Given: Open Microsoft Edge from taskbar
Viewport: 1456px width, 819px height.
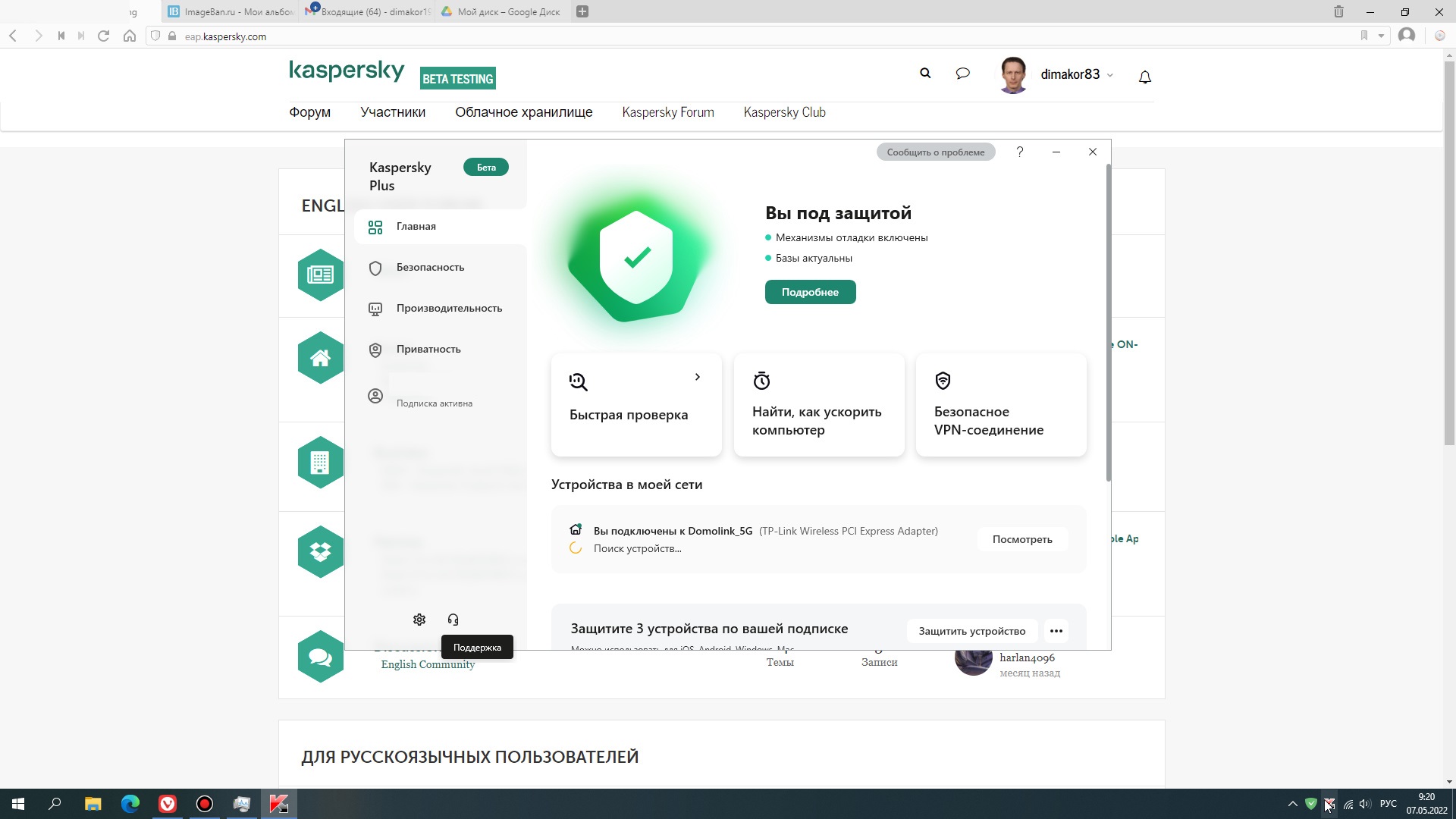Looking at the screenshot, I should pyautogui.click(x=130, y=804).
